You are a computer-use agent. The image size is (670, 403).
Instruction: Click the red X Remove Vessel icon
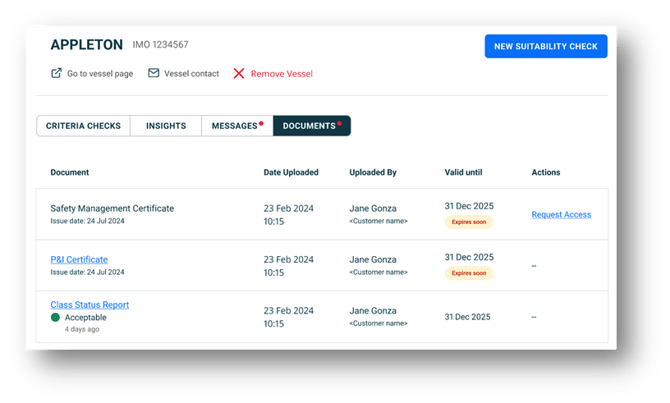click(x=238, y=74)
